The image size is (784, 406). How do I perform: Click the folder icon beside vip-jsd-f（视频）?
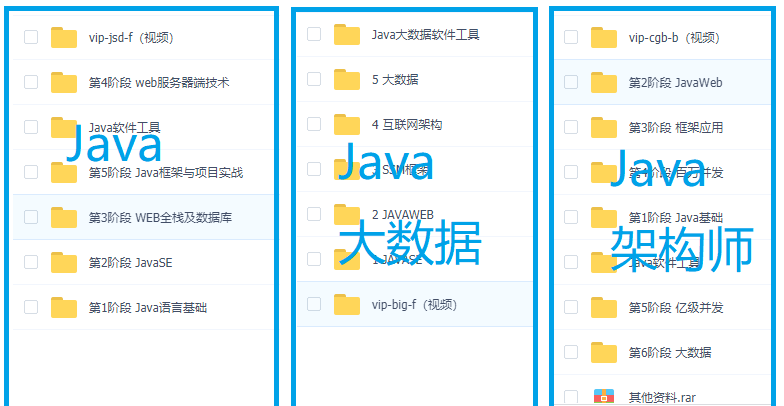[64, 38]
